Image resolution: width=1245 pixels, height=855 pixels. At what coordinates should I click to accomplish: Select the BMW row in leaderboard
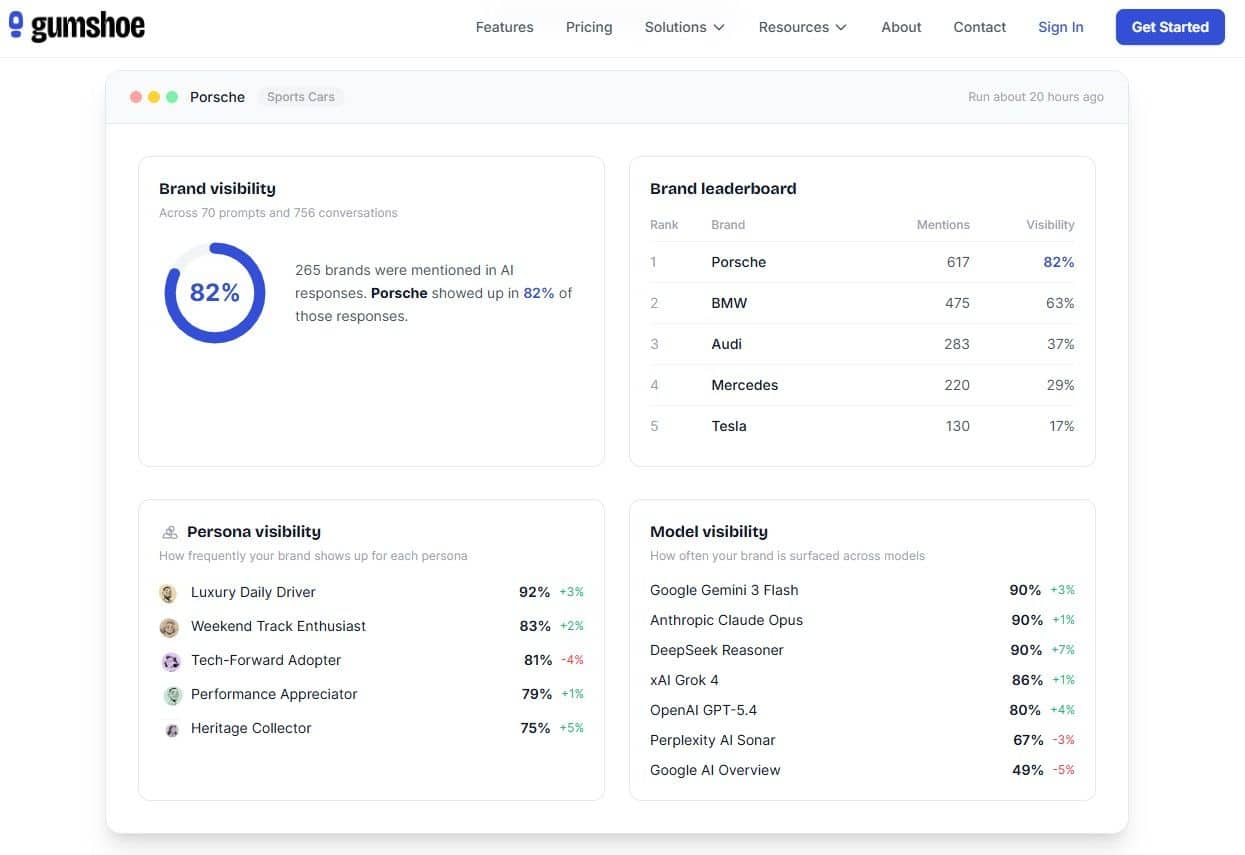pyautogui.click(x=862, y=303)
